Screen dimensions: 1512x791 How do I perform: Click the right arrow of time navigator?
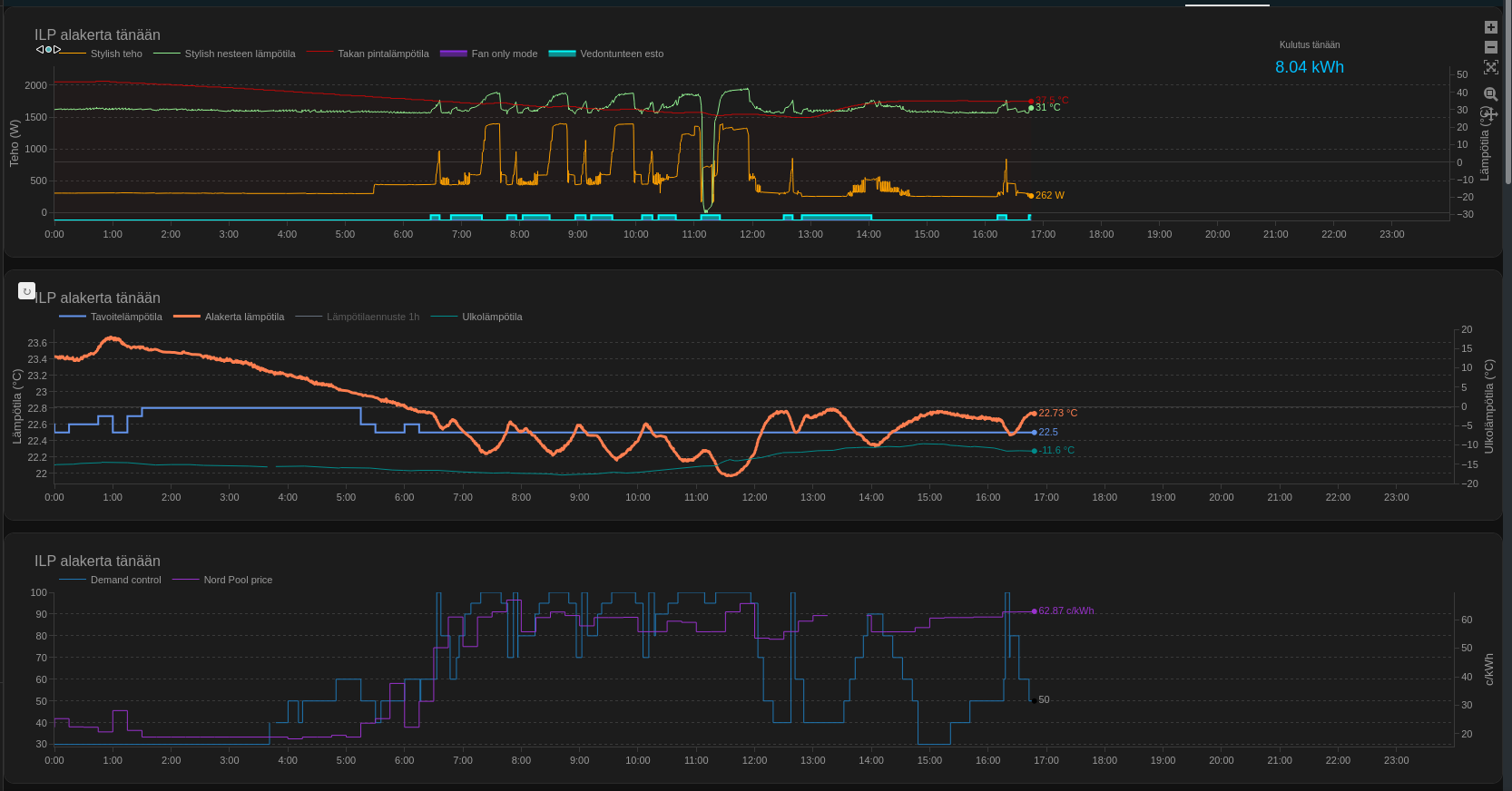coord(57,49)
